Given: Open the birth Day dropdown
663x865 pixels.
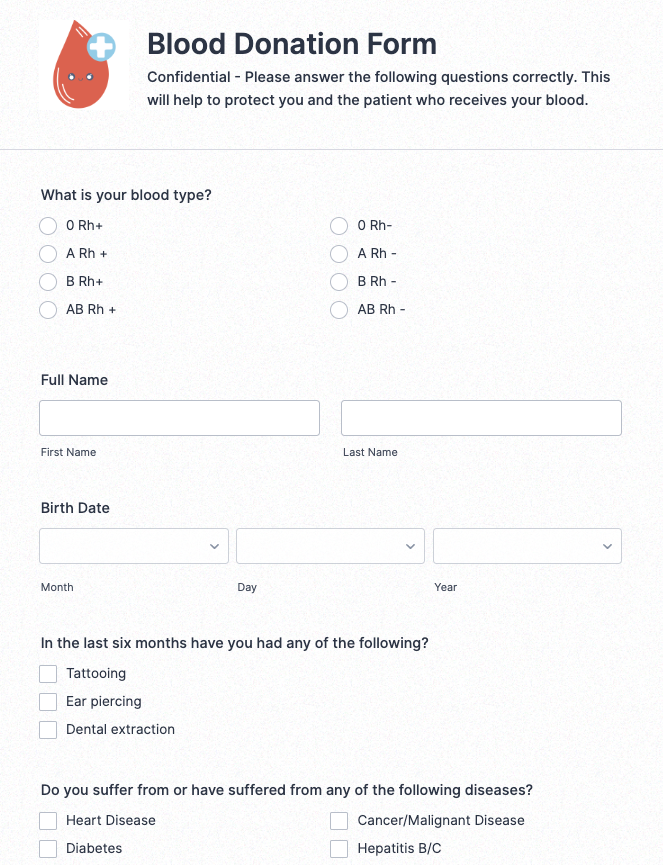Looking at the screenshot, I should tap(330, 546).
